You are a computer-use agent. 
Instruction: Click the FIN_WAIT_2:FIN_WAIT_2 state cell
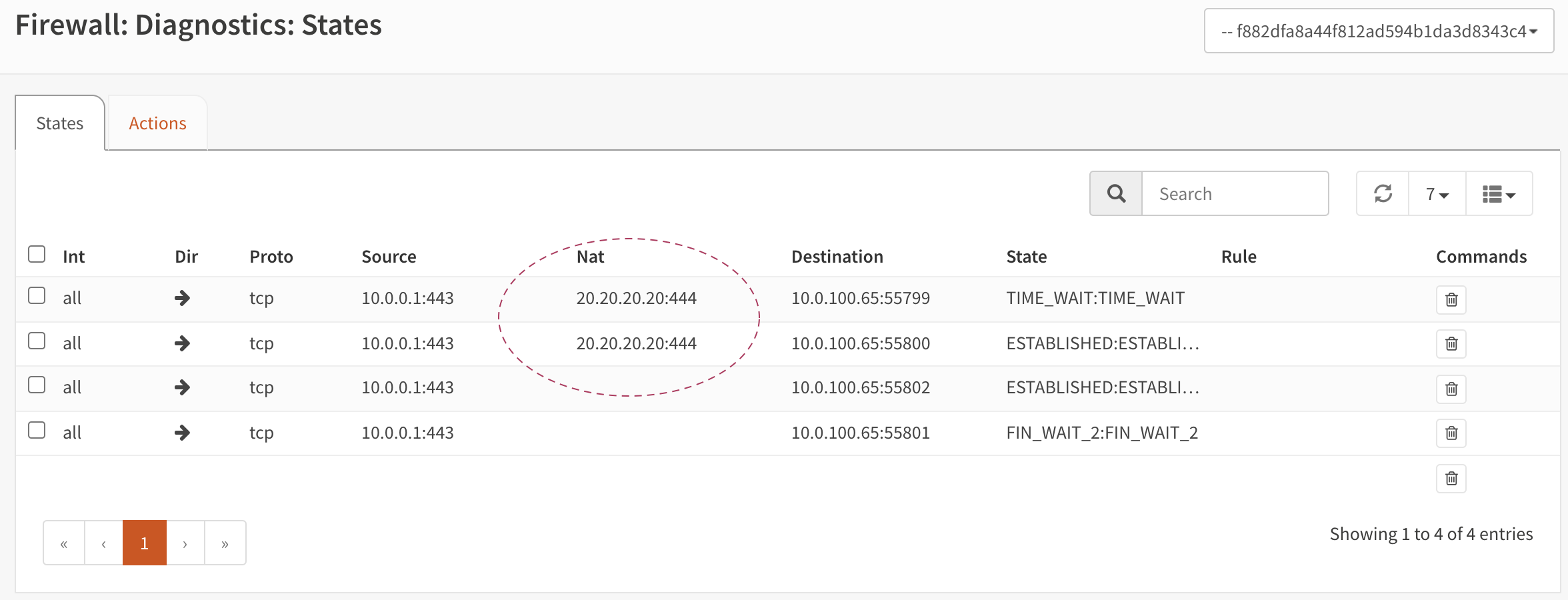[x=1102, y=433]
